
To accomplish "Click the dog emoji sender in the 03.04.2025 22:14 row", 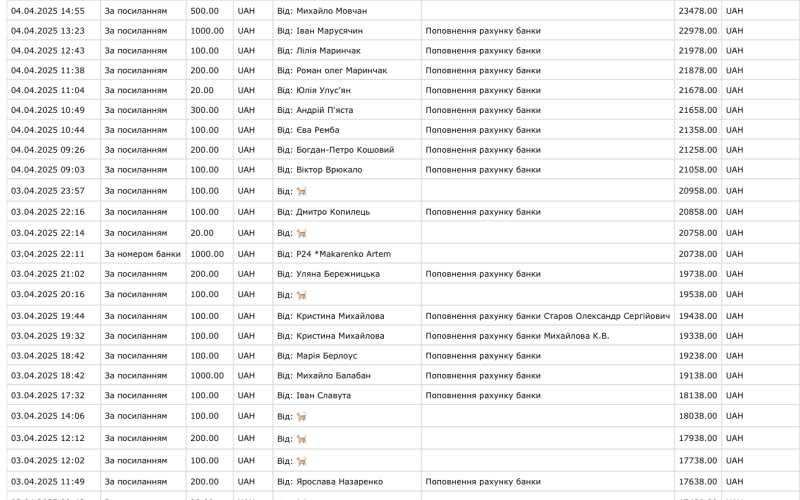I will 302,233.
